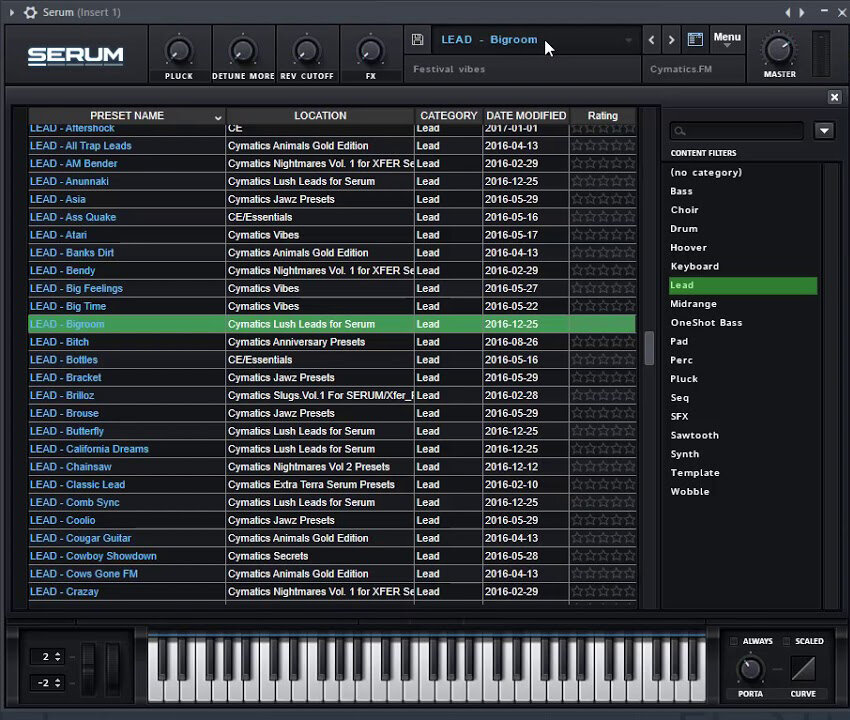This screenshot has height=720, width=850.
Task: Open the search options dropdown arrow
Action: tap(824, 131)
